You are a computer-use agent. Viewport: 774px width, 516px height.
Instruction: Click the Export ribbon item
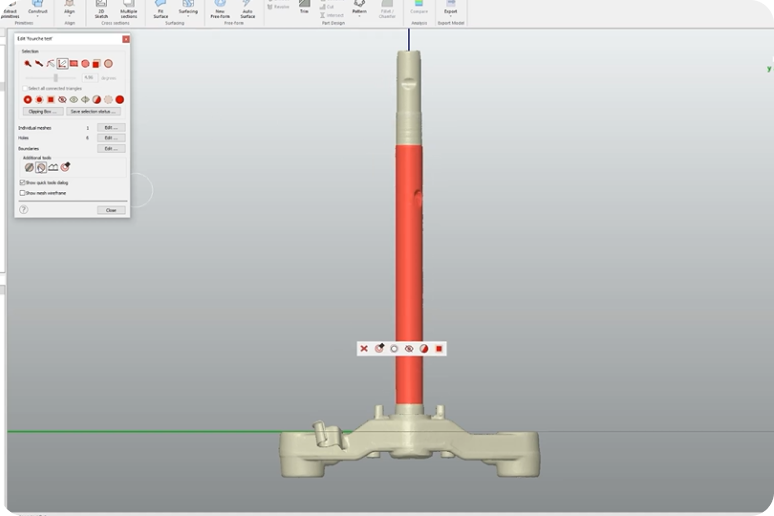tap(450, 8)
